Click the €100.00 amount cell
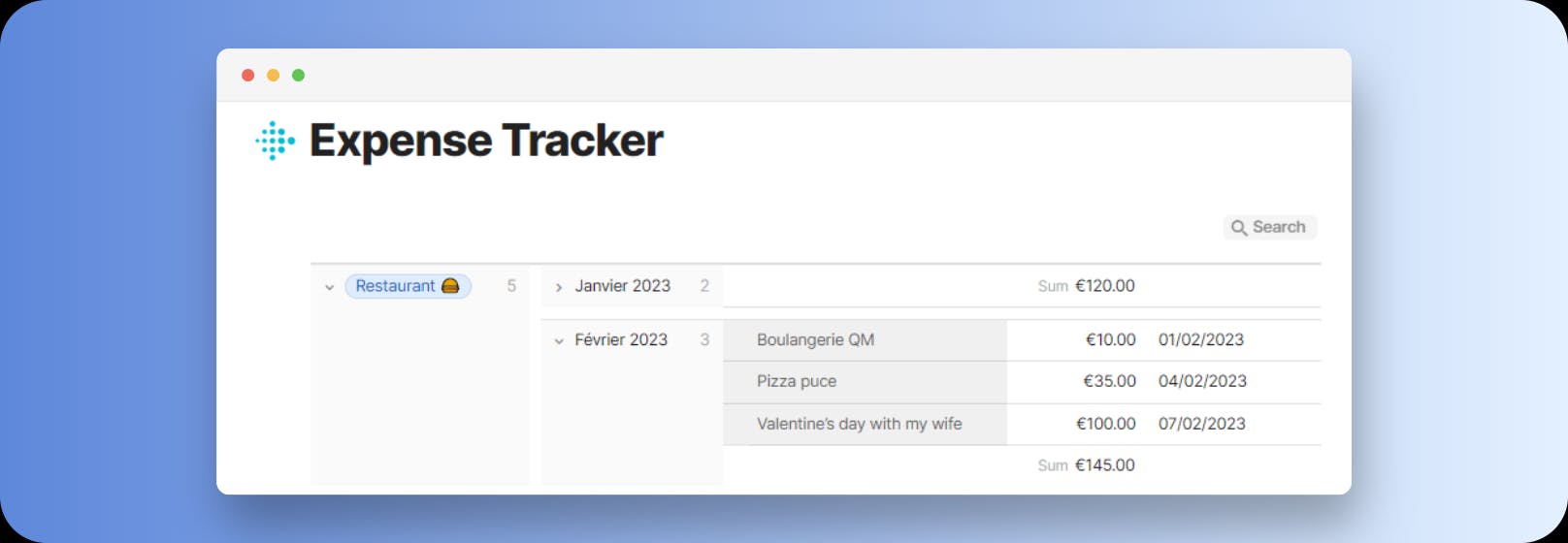Screen dimensions: 1568x543 pyautogui.click(x=1105, y=424)
